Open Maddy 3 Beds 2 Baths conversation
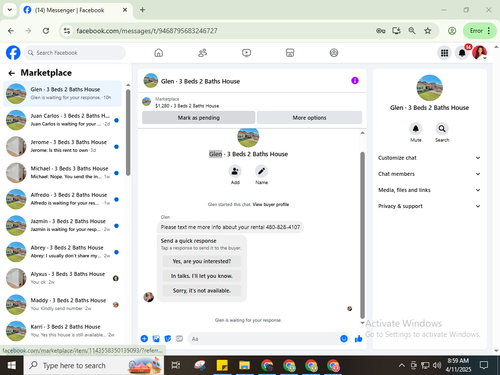This screenshot has width=500, height=375. click(62, 304)
